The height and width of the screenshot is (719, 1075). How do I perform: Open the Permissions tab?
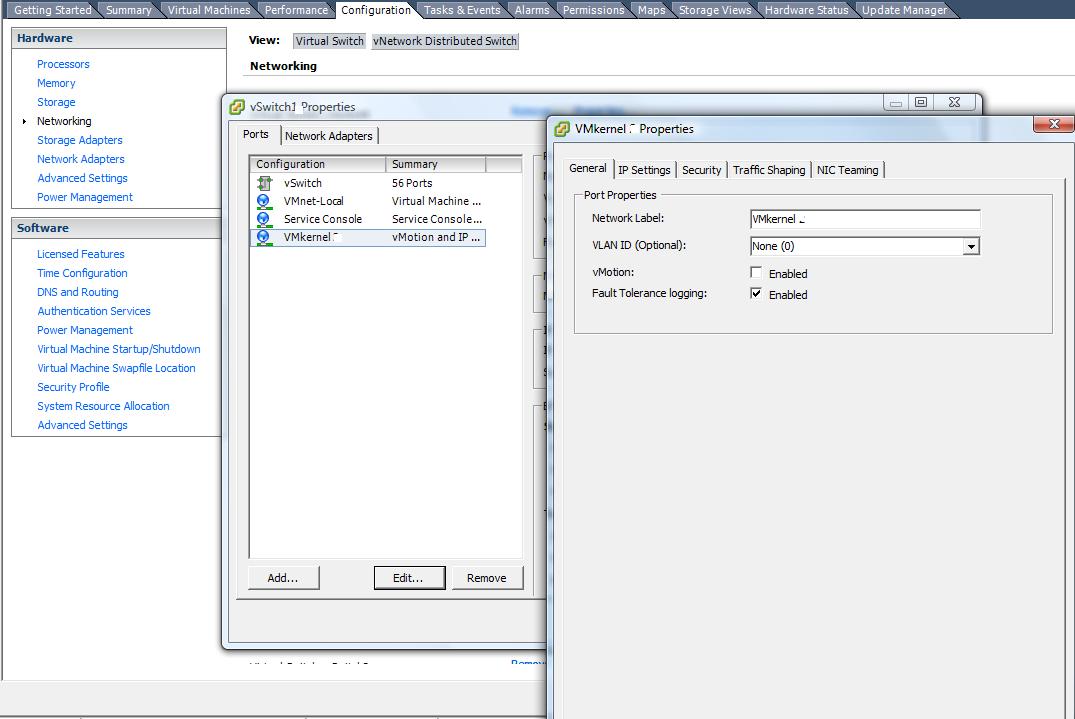pos(594,10)
